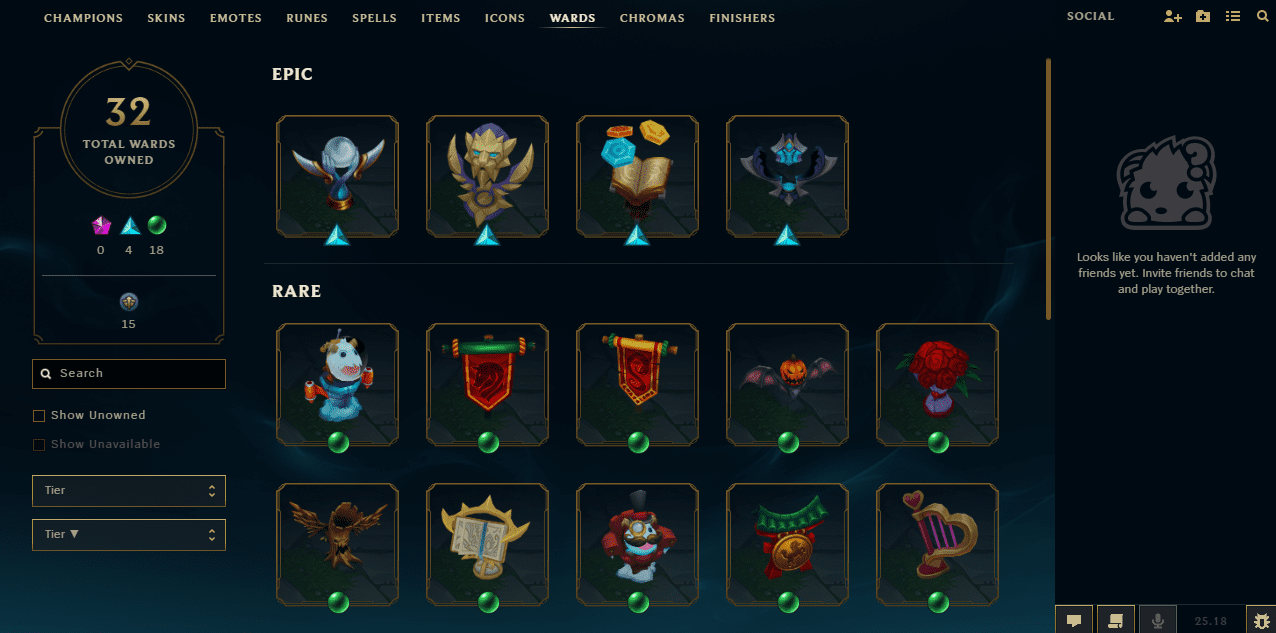Open the add folder icon in Social
This screenshot has width=1276, height=633.
click(x=1203, y=17)
